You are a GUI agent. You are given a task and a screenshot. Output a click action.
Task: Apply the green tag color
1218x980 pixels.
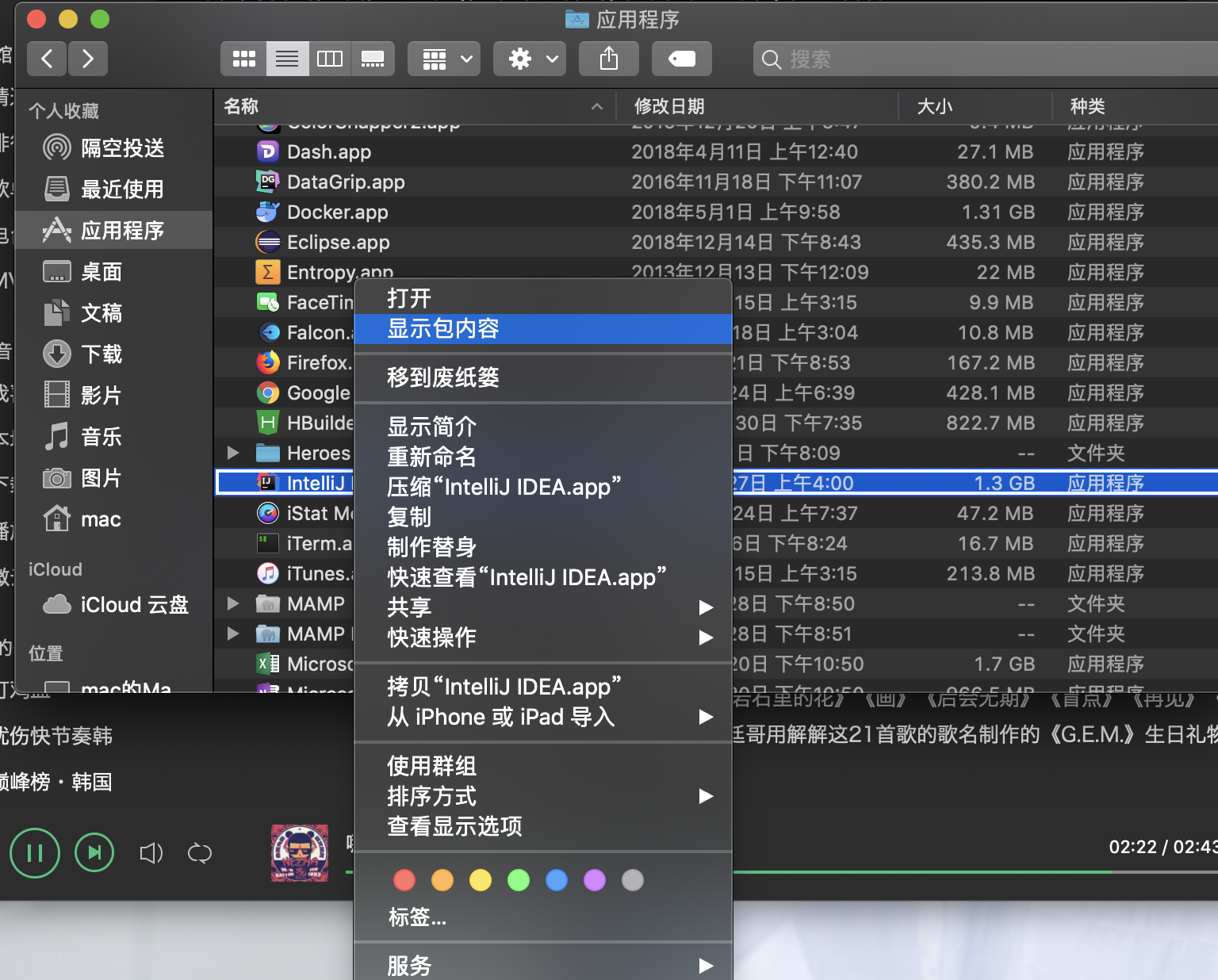519,880
